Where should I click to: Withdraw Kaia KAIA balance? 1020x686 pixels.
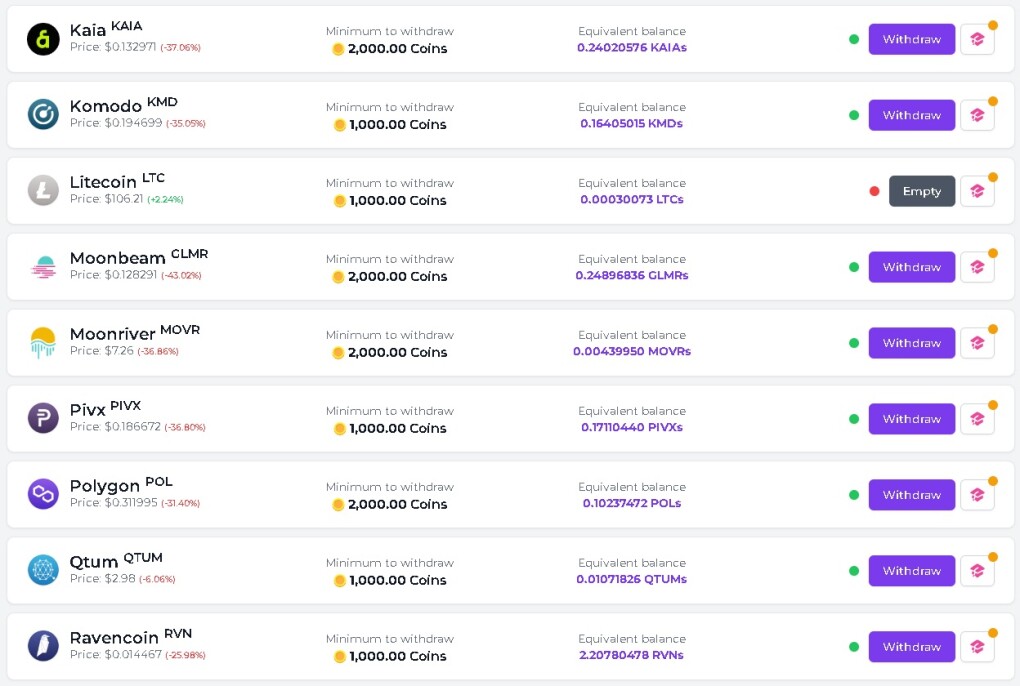point(911,39)
